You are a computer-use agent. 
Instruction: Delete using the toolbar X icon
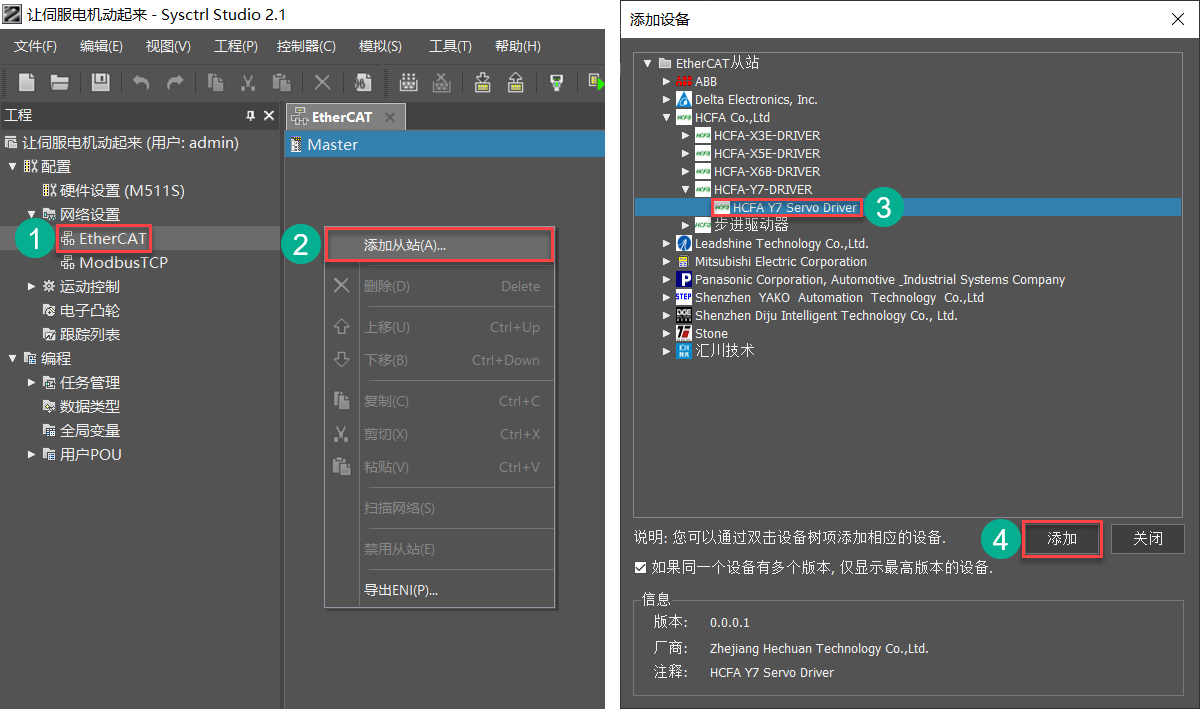coord(322,82)
